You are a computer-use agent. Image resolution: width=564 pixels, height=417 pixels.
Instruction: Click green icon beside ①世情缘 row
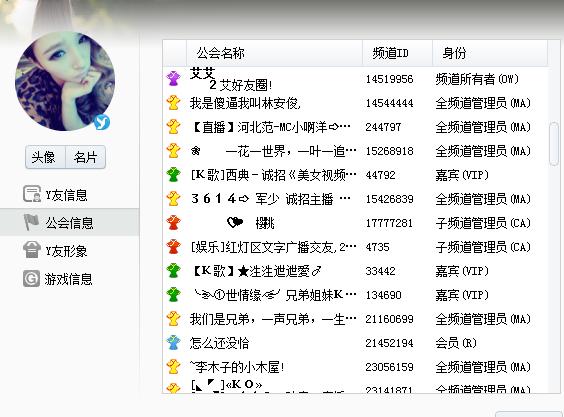point(173,295)
